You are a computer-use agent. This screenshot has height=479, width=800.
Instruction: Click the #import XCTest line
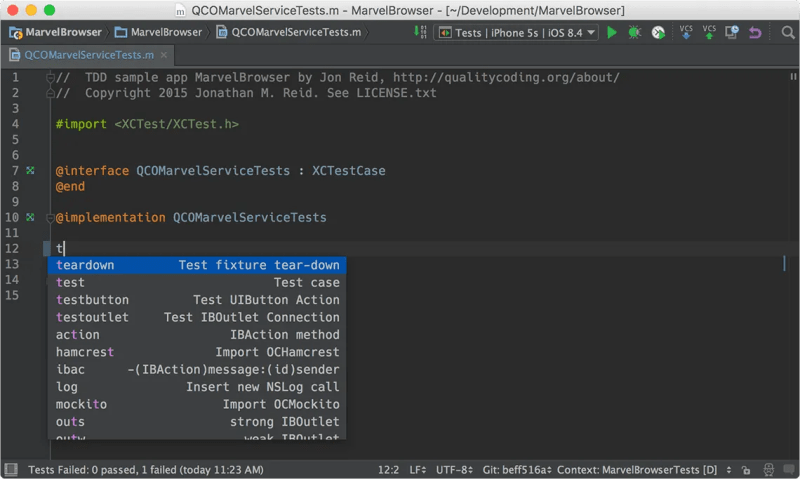point(147,124)
